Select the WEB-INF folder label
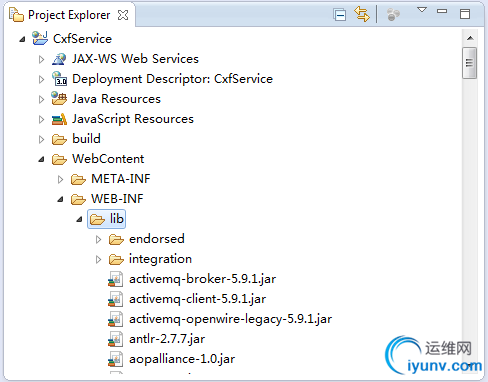The width and height of the screenshot is (488, 382). pos(117,199)
